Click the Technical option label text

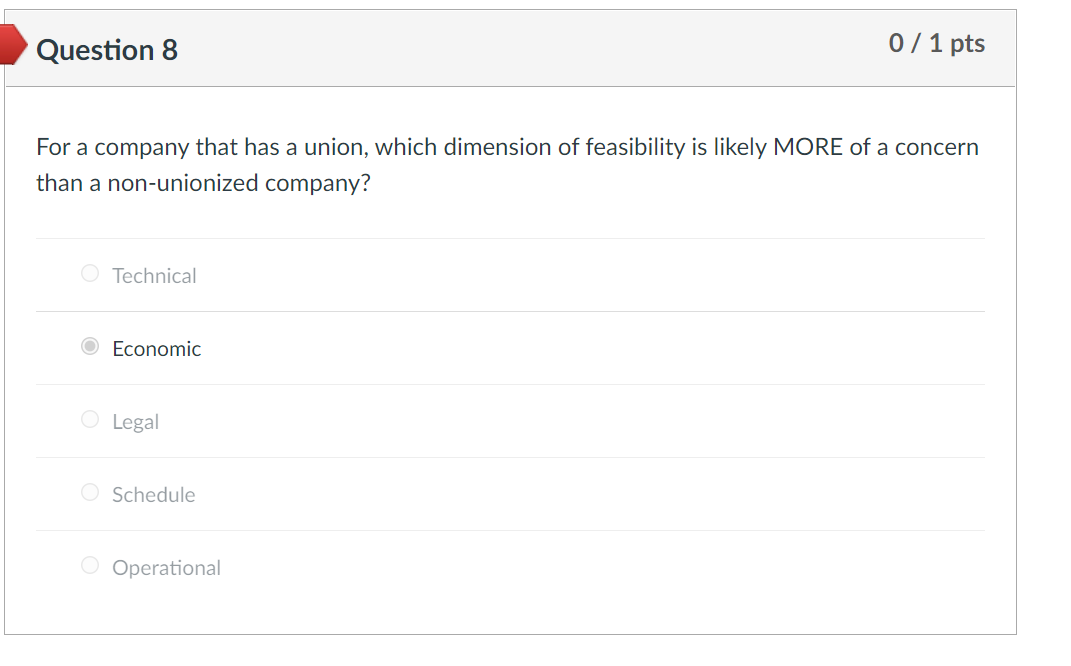[154, 276]
